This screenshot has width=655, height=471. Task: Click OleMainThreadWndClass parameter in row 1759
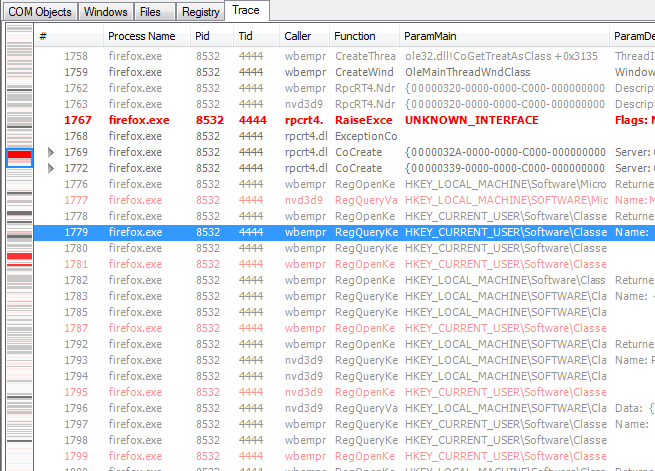467,72
